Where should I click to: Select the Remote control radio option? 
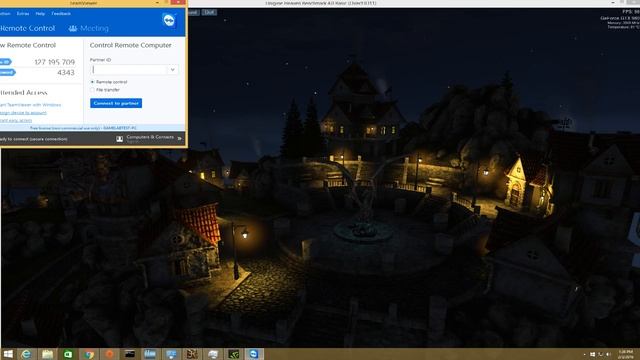pyautogui.click(x=92, y=82)
